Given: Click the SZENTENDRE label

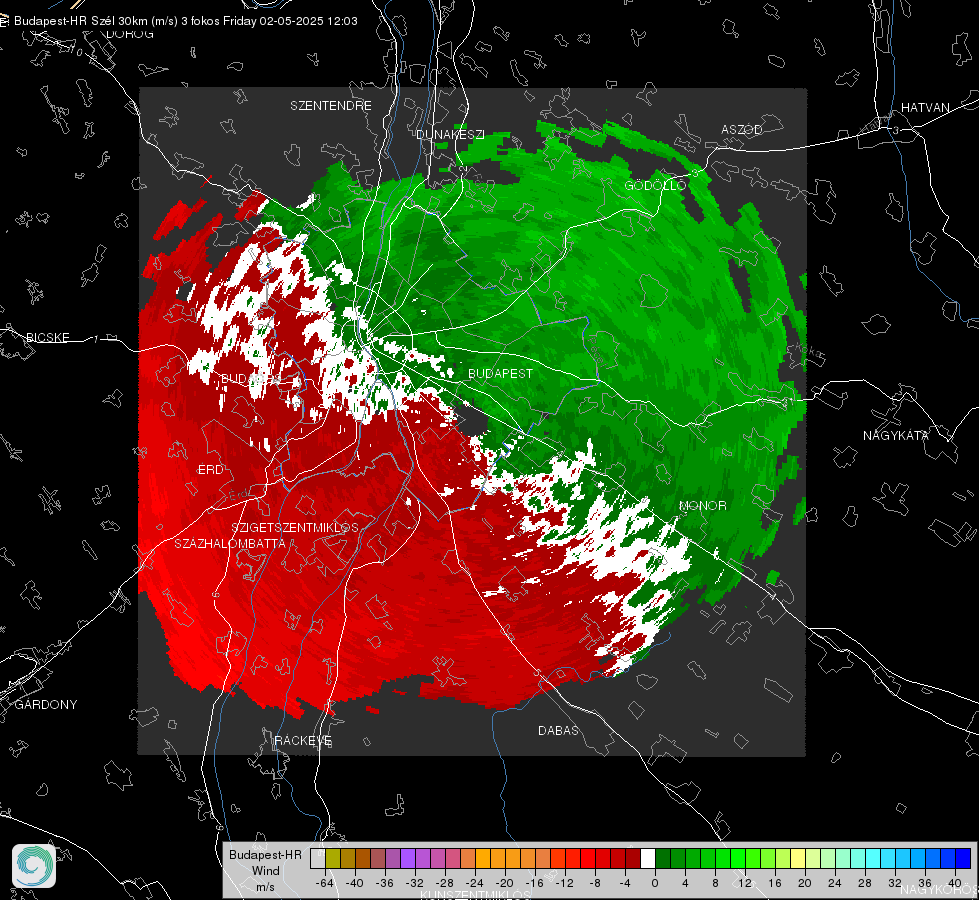Looking at the screenshot, I should click(330, 106).
